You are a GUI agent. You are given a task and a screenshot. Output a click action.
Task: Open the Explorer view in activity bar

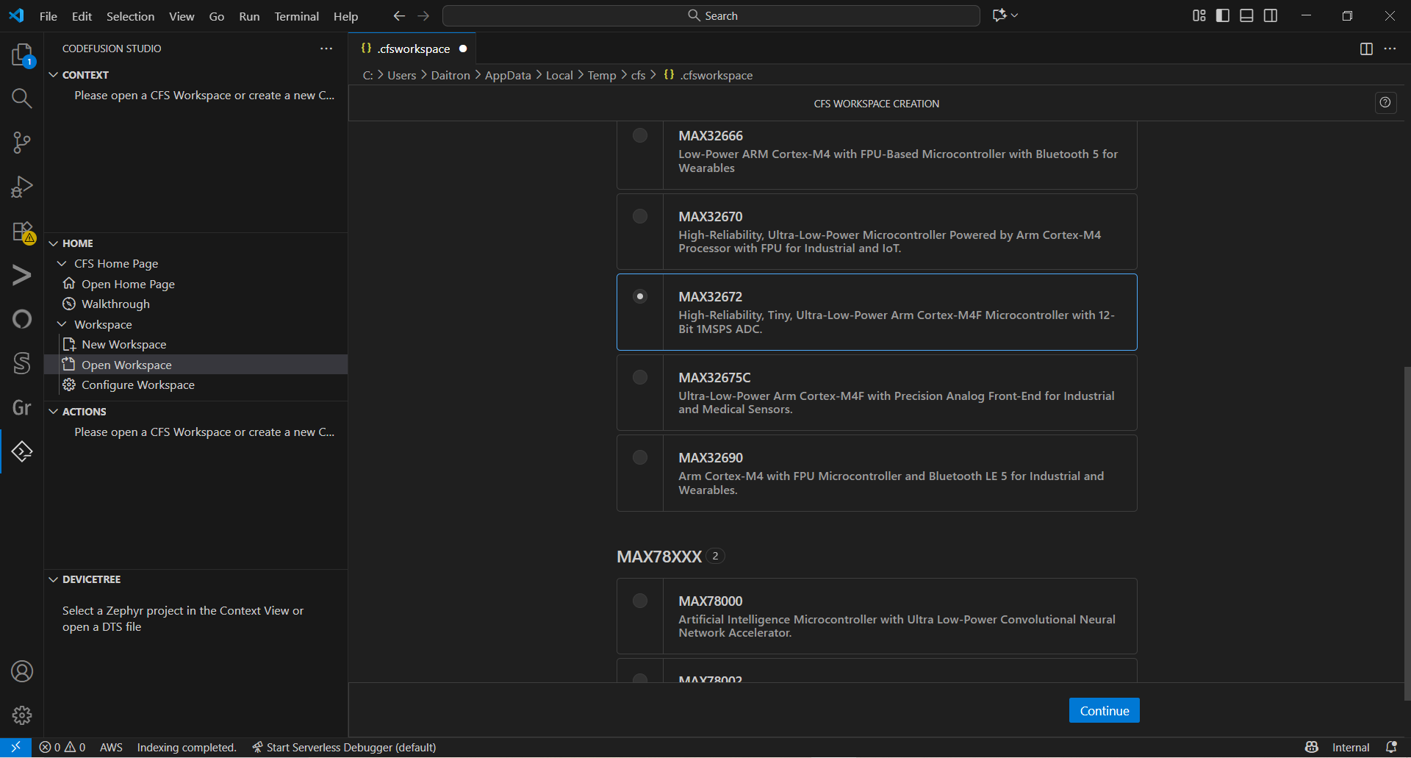pyautogui.click(x=22, y=55)
